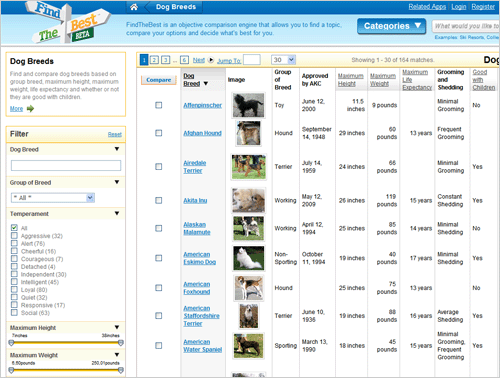The height and width of the screenshot is (378, 500).
Task: Collapse the Temperament filter section
Action: tap(117, 213)
